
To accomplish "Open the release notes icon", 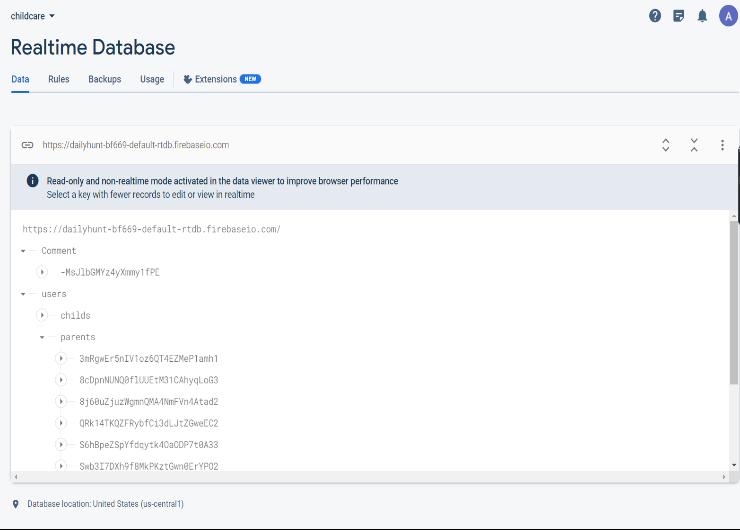I will 678,16.
